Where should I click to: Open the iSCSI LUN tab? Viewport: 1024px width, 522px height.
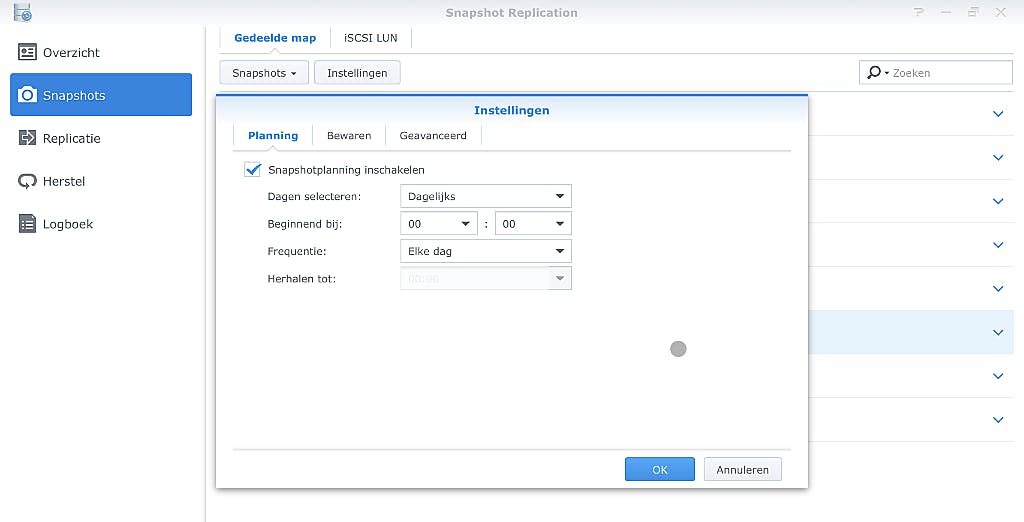[371, 38]
